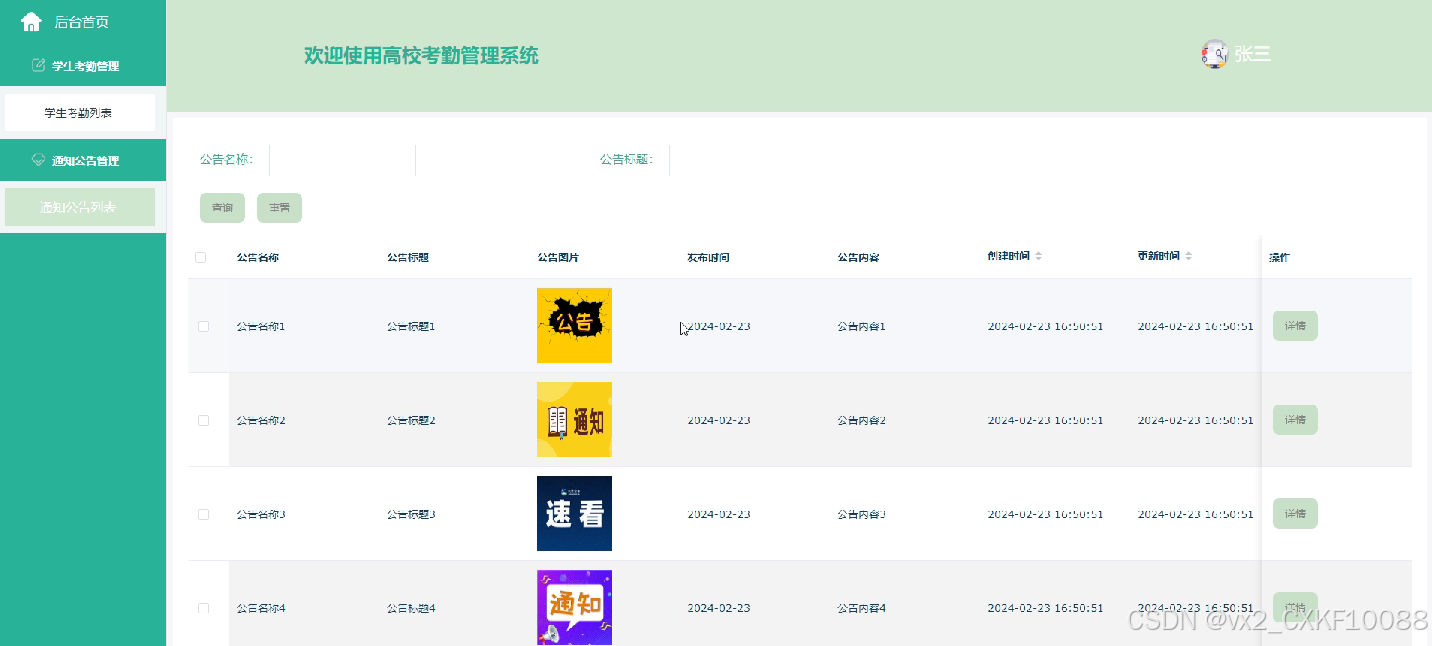The image size is (1432, 646).
Task: Click the 发布时间 date in 公告名称3 row
Action: (719, 514)
